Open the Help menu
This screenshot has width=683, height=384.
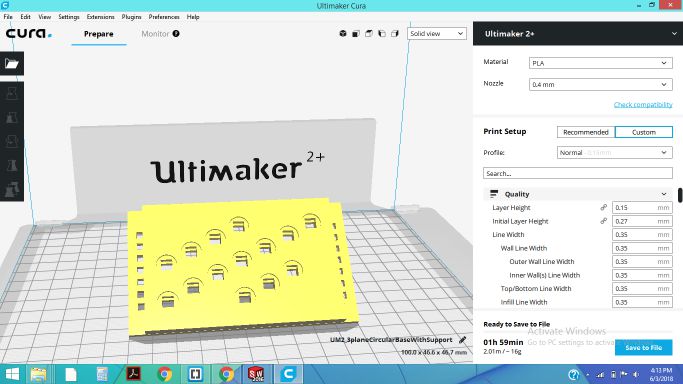[x=193, y=17]
